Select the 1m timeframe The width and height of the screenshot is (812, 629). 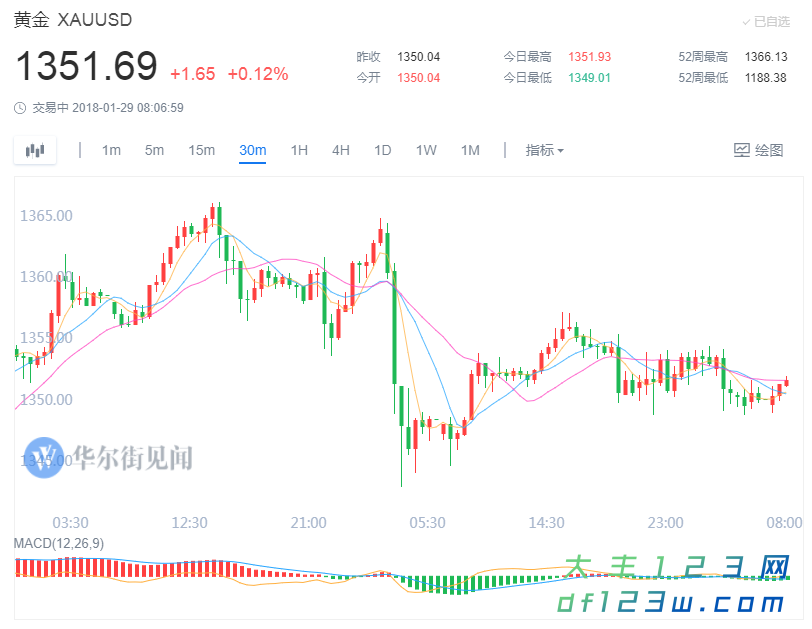pos(111,150)
